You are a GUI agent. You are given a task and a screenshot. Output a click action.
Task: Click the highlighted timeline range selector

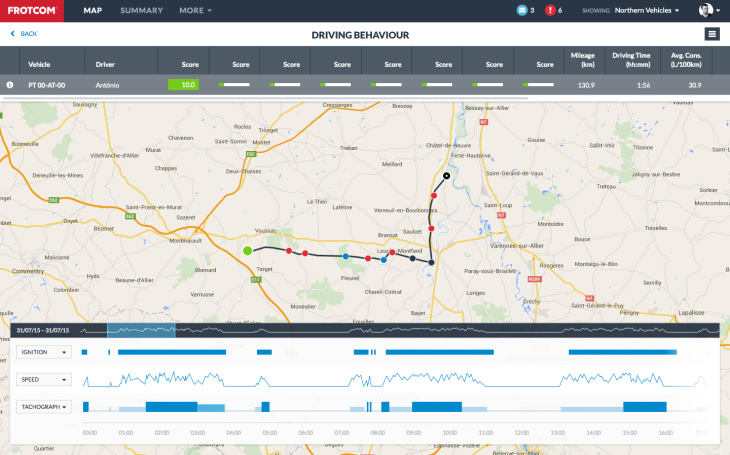tap(141, 330)
